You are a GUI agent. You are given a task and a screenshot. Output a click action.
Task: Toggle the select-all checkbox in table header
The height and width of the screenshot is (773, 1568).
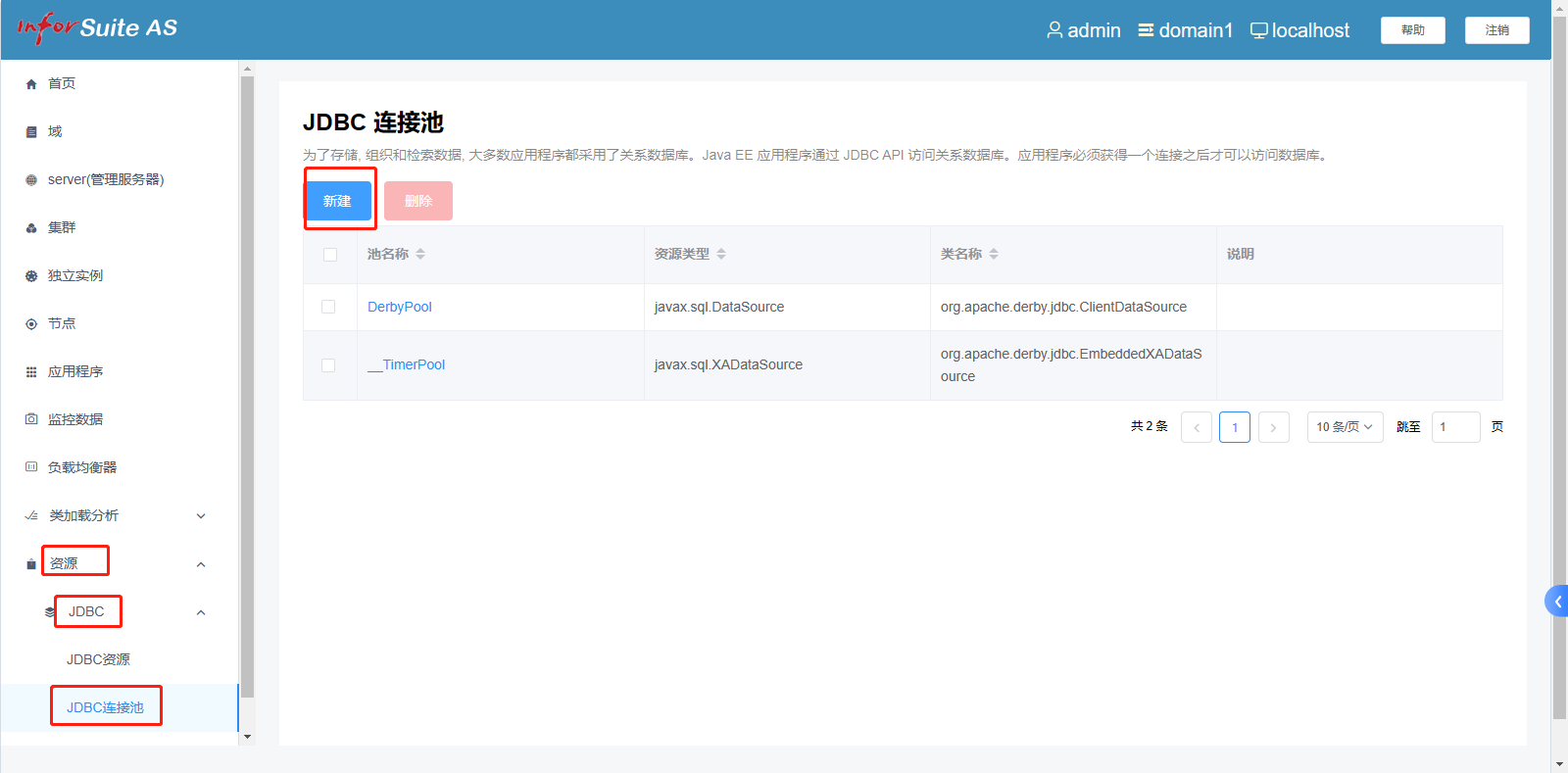coord(330,255)
